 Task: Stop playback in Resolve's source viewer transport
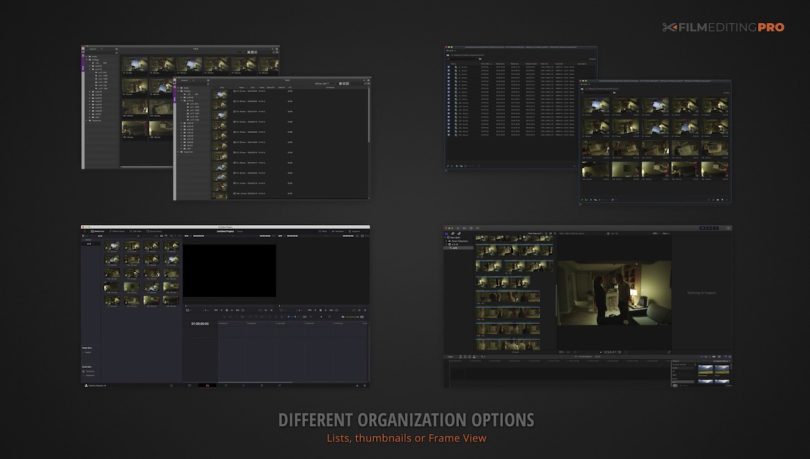tap(227, 310)
